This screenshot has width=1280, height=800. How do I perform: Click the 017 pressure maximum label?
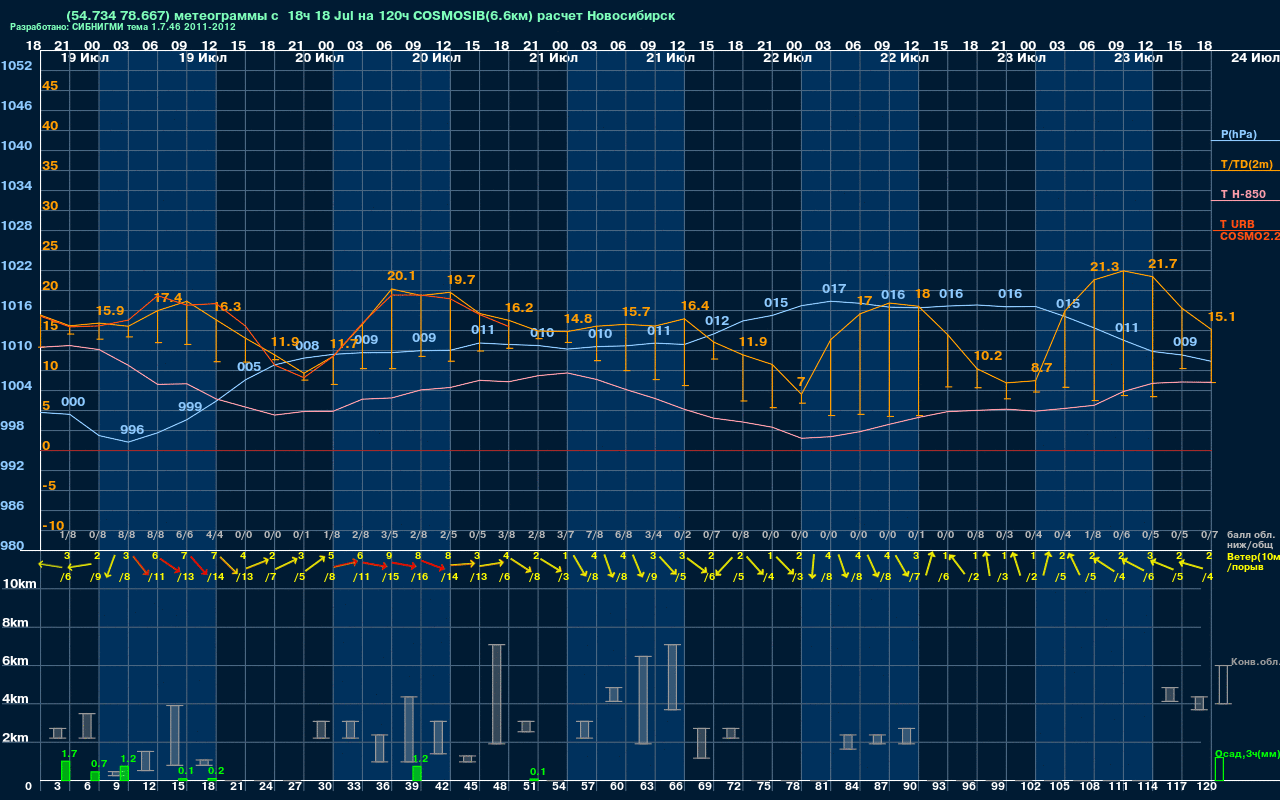coord(834,289)
